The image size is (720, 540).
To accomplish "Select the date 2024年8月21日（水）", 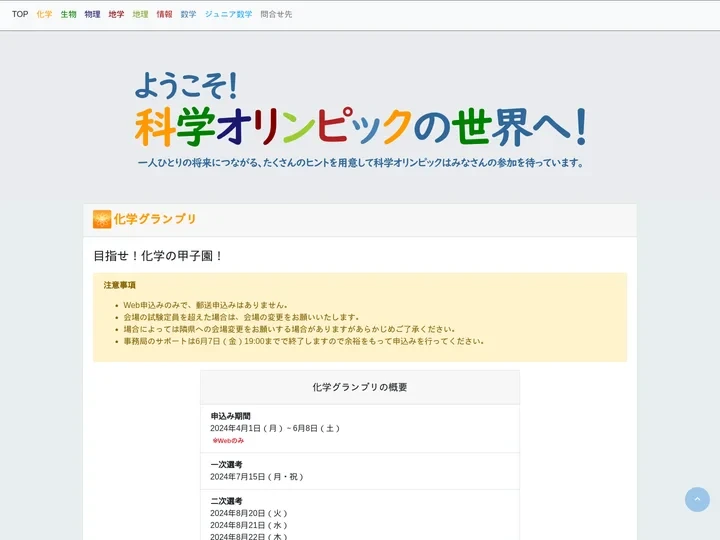I will [249, 525].
